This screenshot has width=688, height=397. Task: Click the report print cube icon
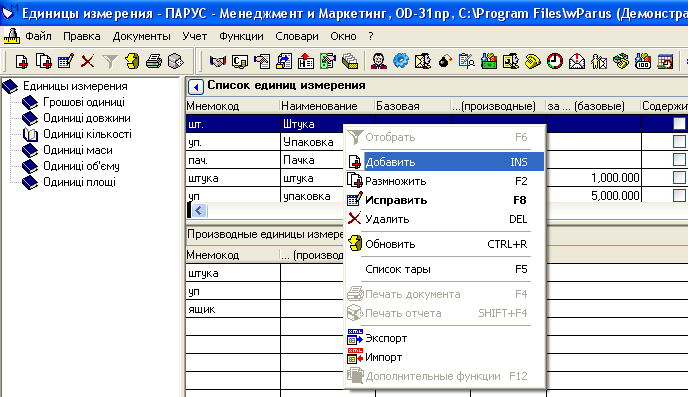[x=176, y=61]
